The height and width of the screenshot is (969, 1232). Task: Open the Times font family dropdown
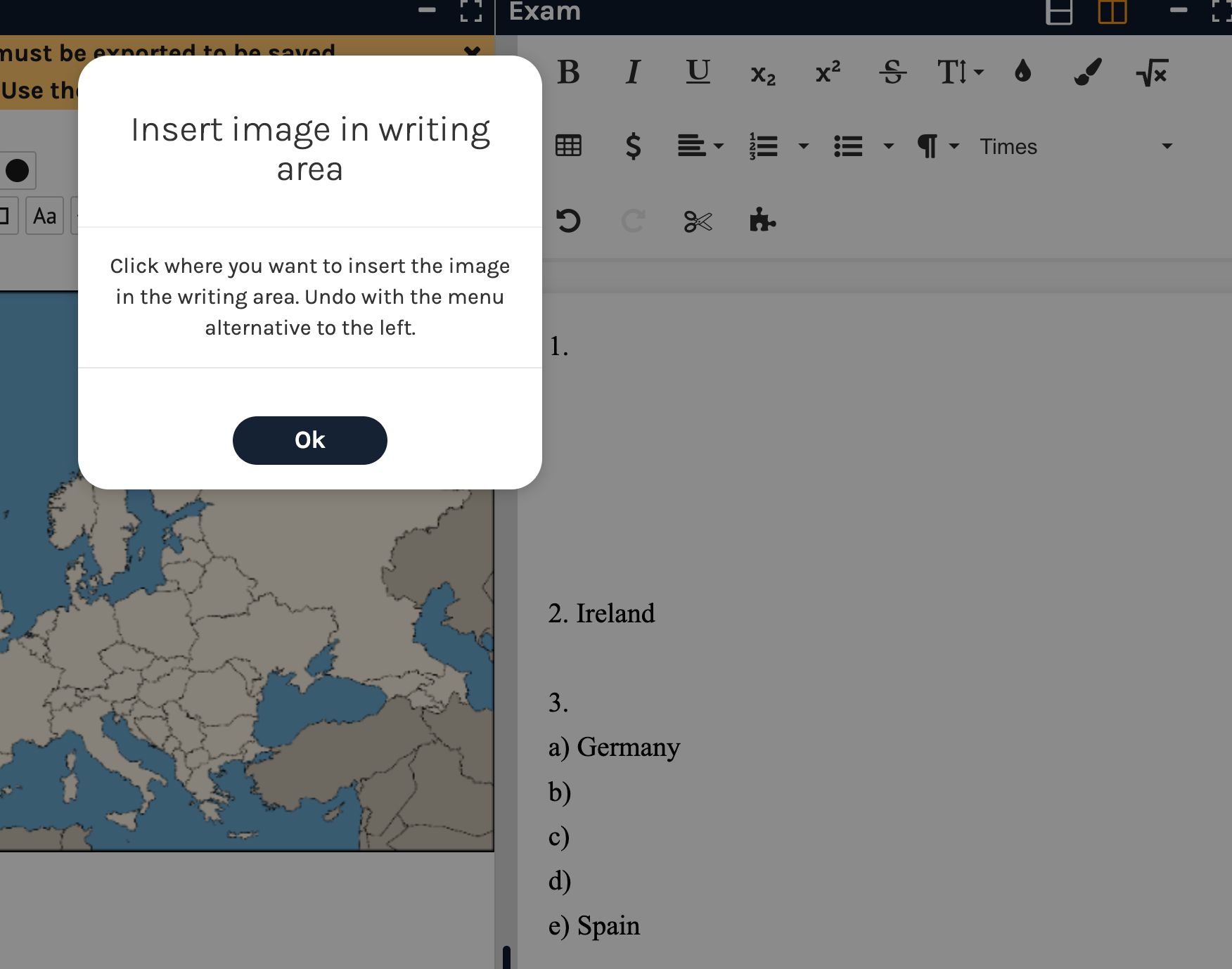pos(1076,146)
